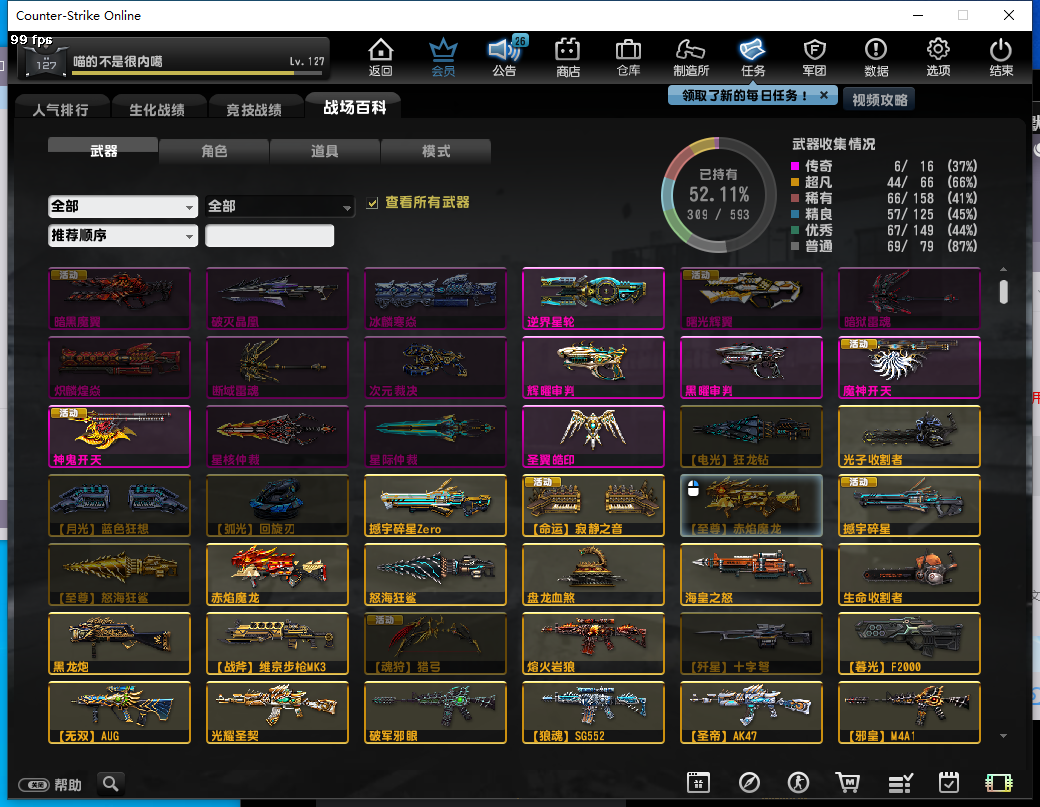Open the 任务 mission icon

753,57
